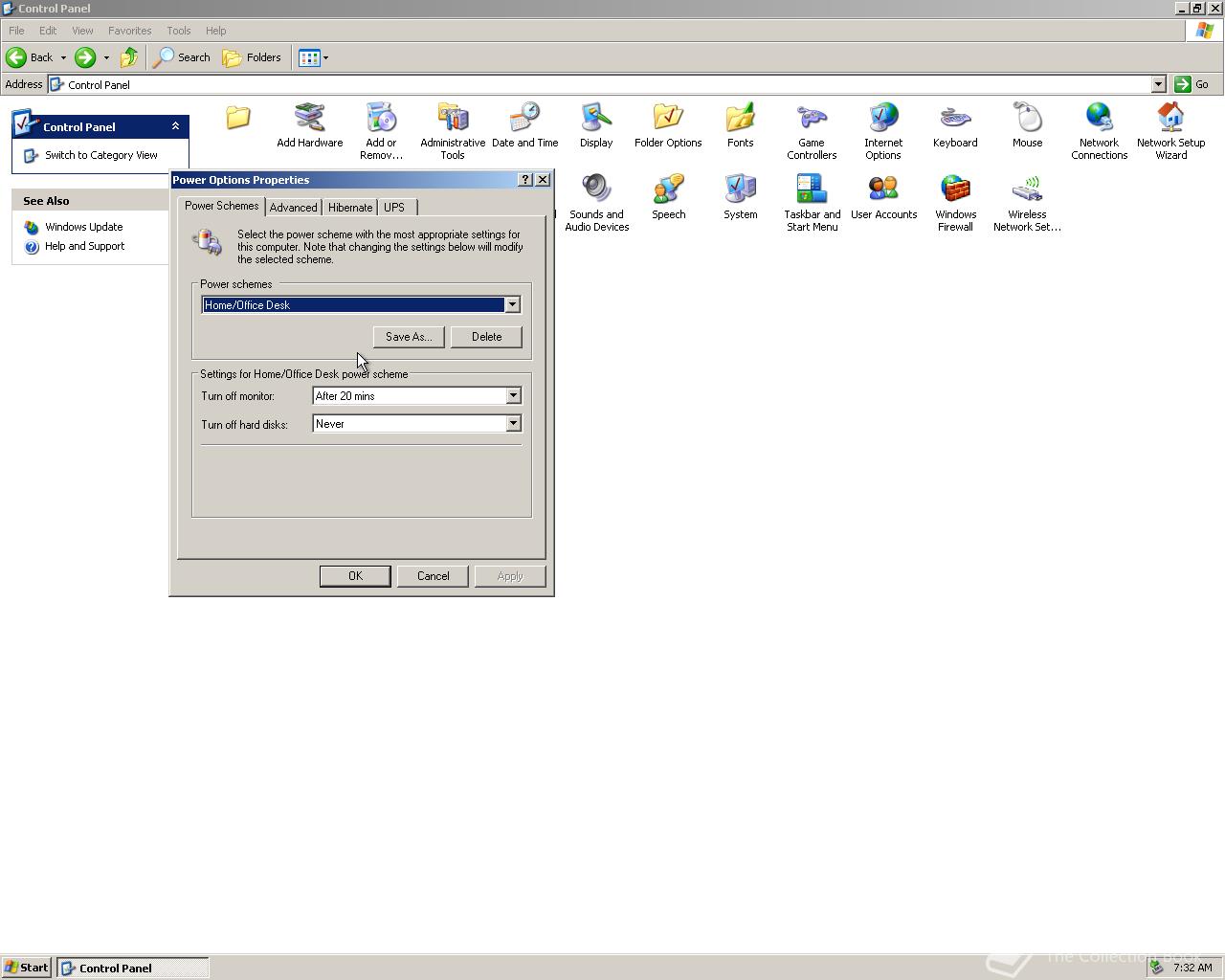The image size is (1225, 980).
Task: Open the Fonts folder icon
Action: (740, 125)
